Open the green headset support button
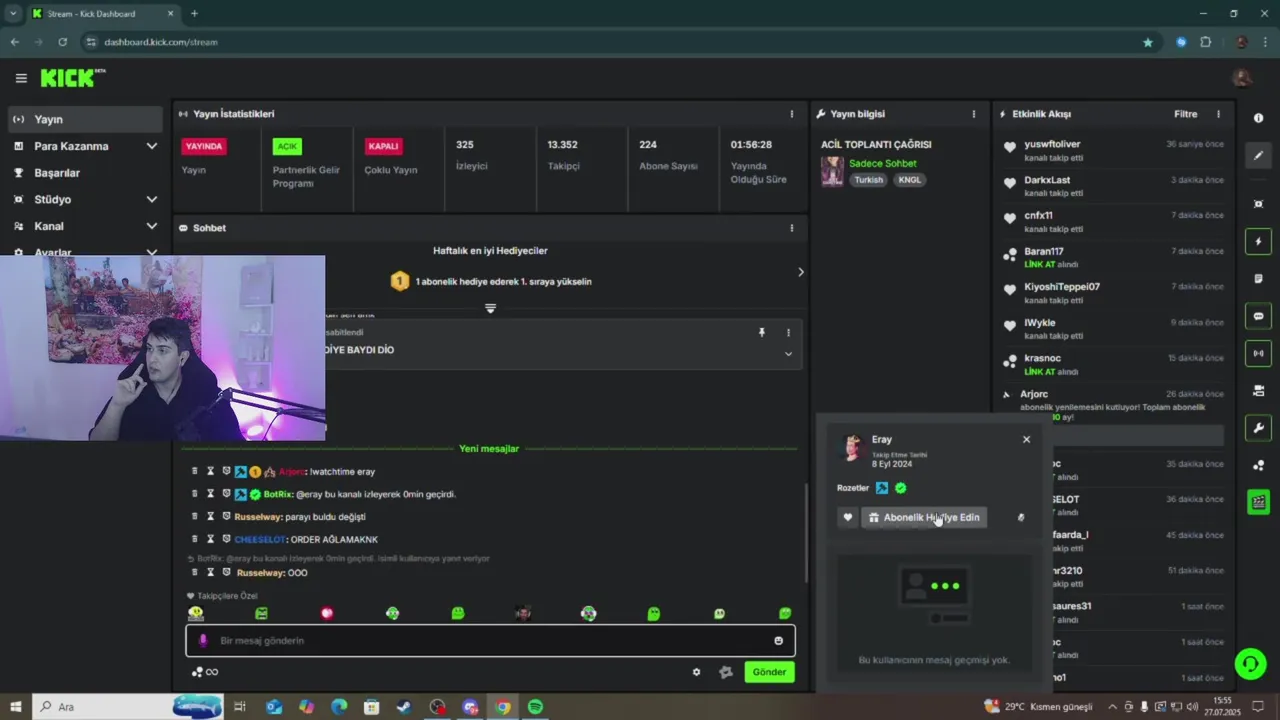This screenshot has height=720, width=1280. [1249, 663]
